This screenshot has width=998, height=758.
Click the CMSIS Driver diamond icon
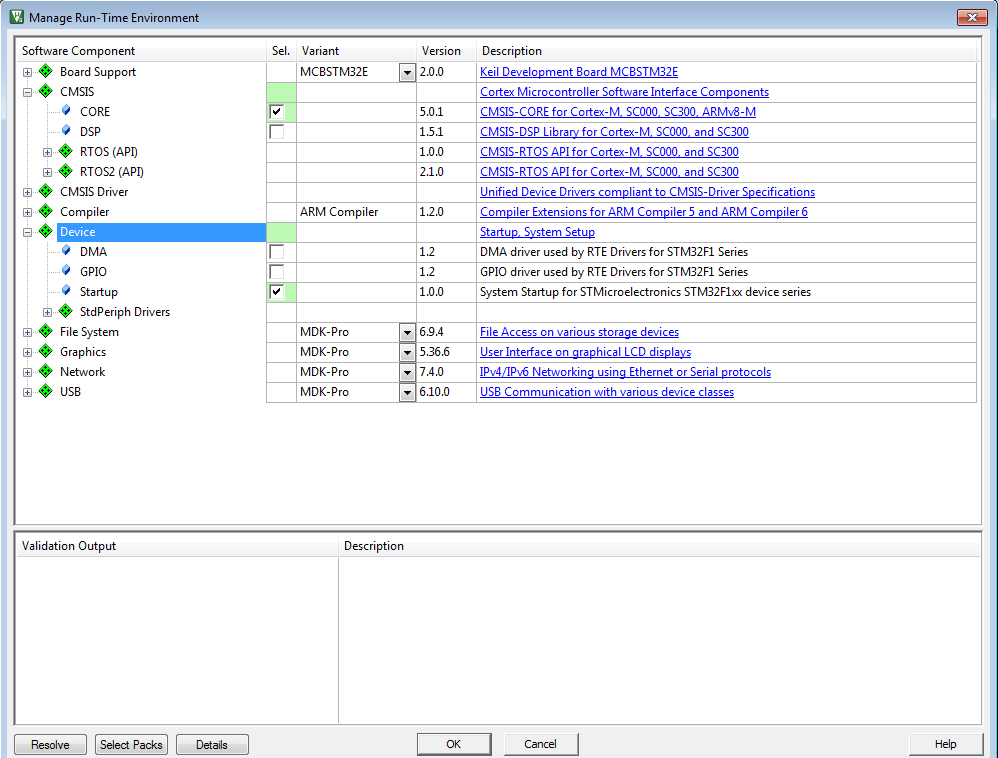pos(45,191)
